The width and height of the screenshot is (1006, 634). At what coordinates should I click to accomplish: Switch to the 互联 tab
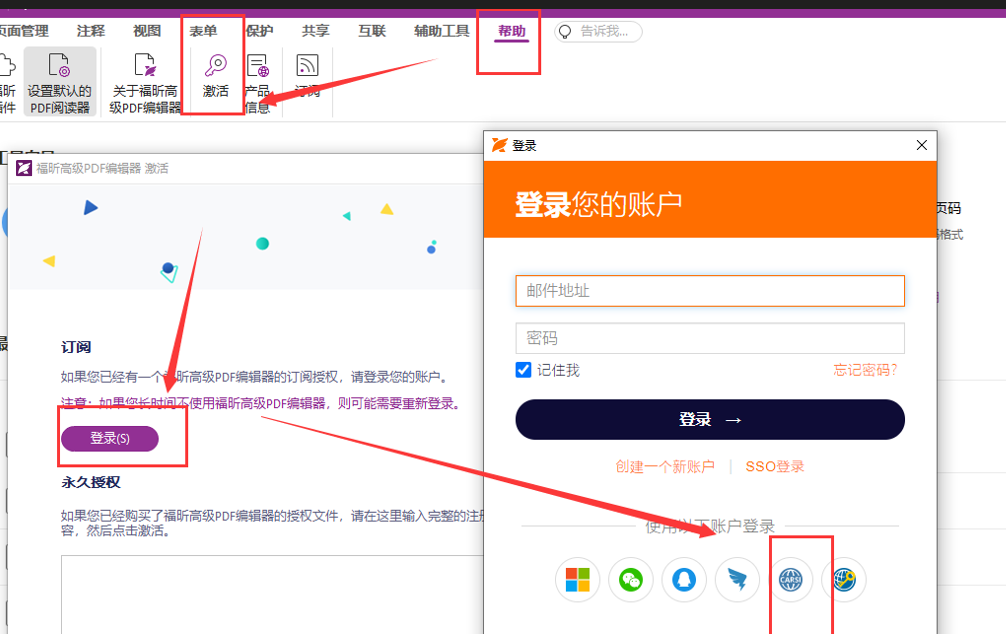click(372, 31)
